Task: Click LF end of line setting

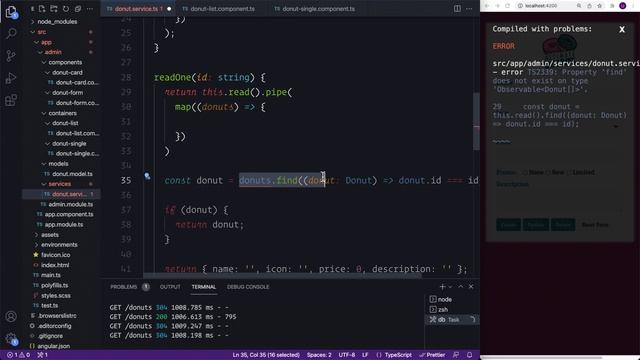Action: (365, 355)
